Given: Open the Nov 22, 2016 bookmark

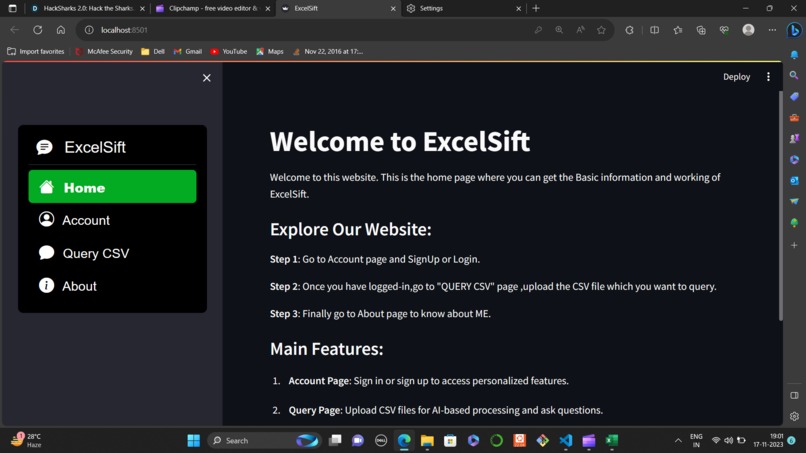Looking at the screenshot, I should pos(328,51).
